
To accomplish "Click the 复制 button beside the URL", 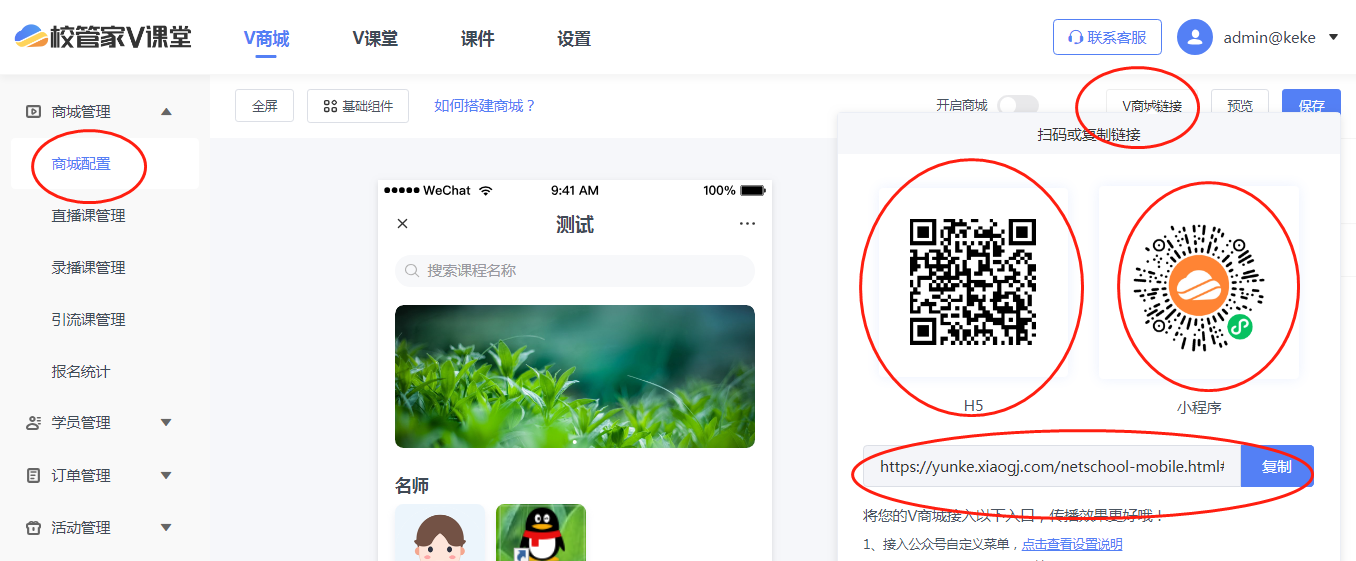I will [x=1277, y=467].
